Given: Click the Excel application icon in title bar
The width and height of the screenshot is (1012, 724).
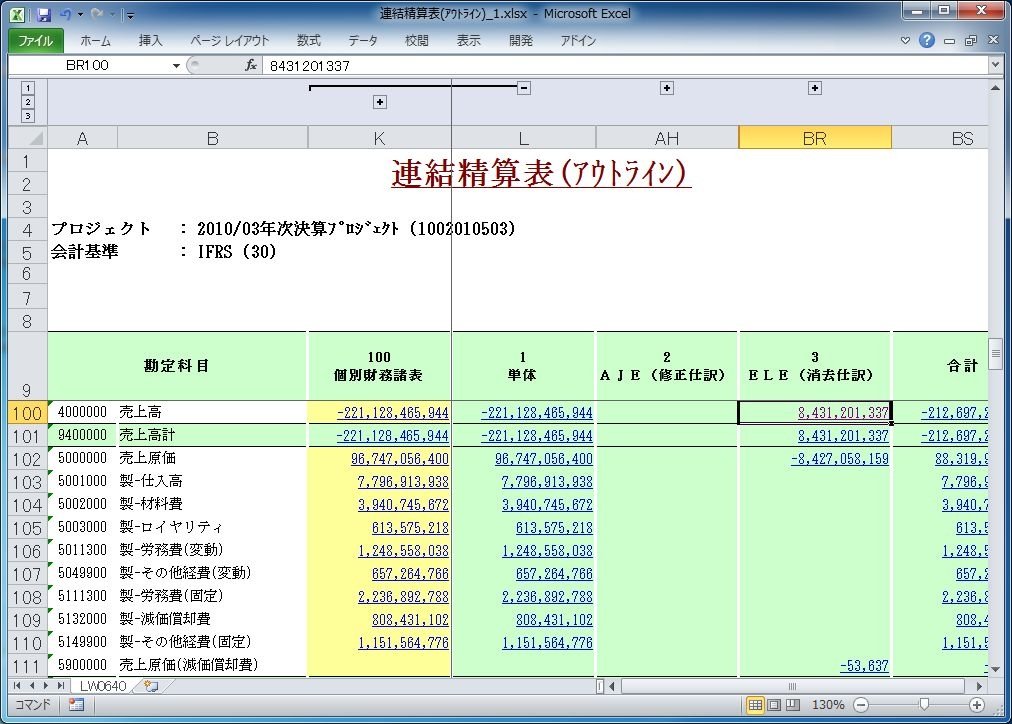Looking at the screenshot, I should (17, 14).
